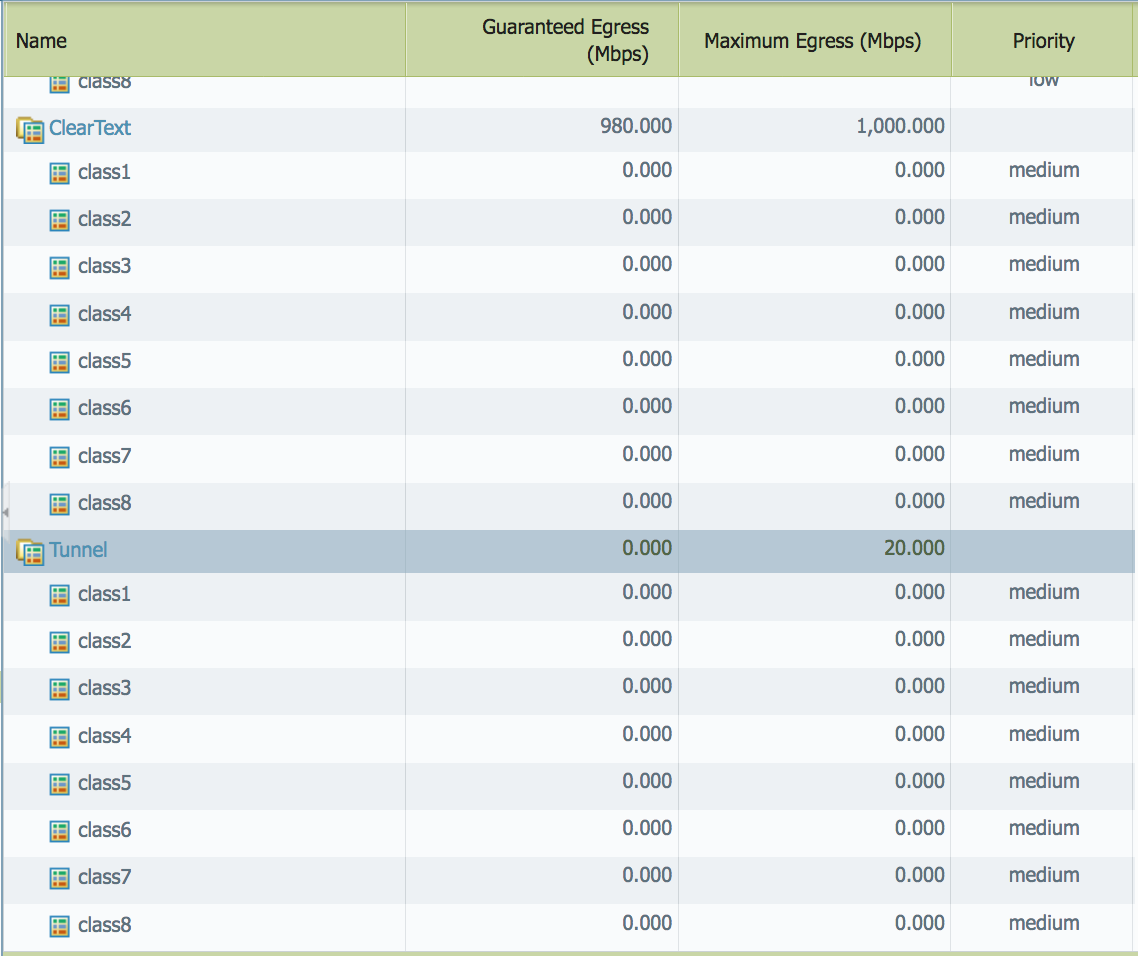Image resolution: width=1138 pixels, height=956 pixels.
Task: Click medium priority of Tunnel class8
Action: point(1044,923)
